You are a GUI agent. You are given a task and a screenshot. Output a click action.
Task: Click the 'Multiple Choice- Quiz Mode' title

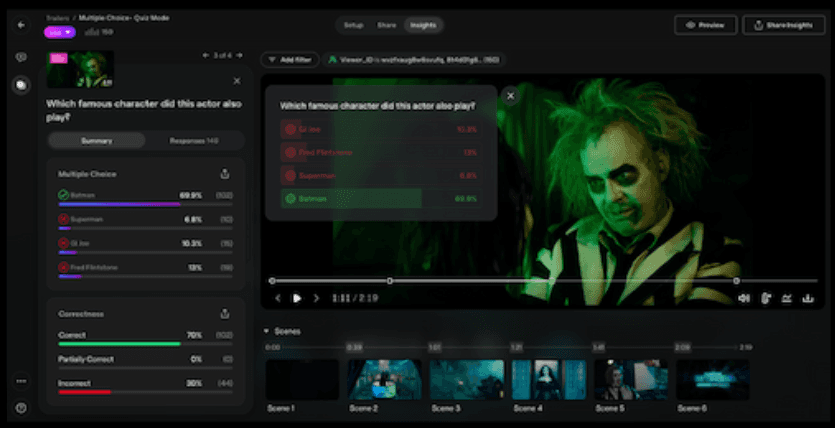click(x=124, y=18)
